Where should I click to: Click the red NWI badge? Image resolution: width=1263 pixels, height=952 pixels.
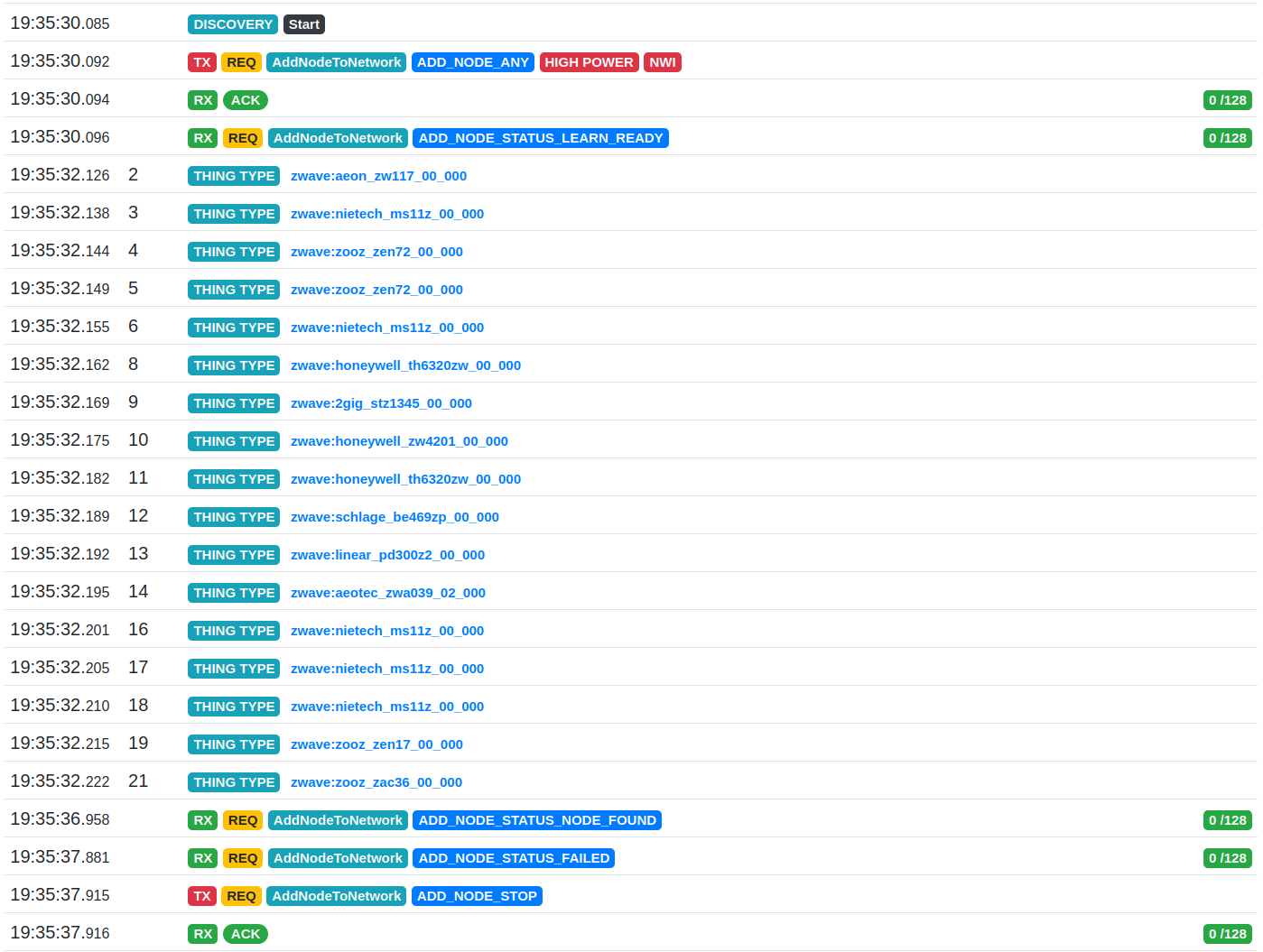[663, 62]
